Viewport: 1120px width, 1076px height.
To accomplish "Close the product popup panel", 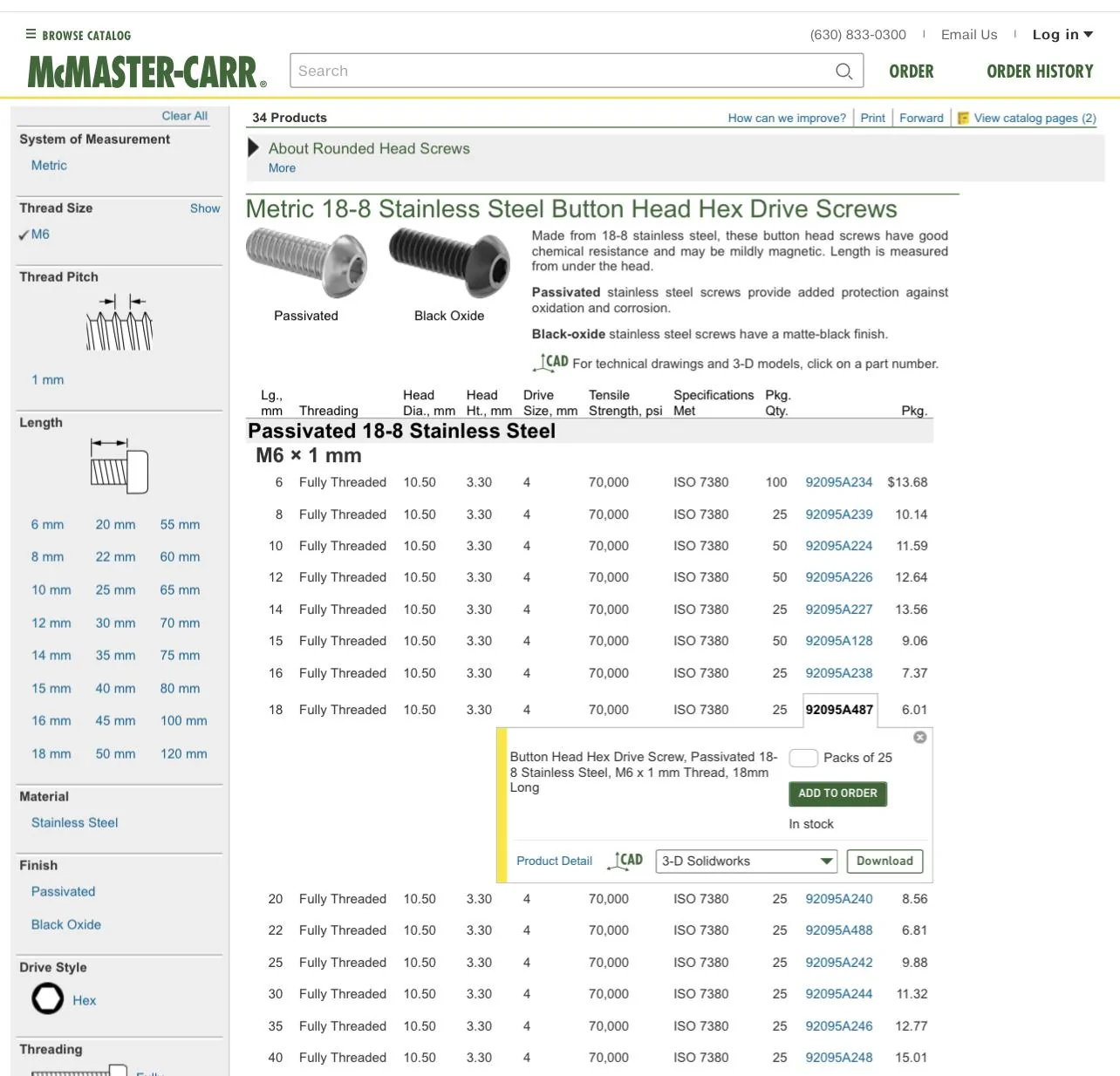I will [x=919, y=738].
